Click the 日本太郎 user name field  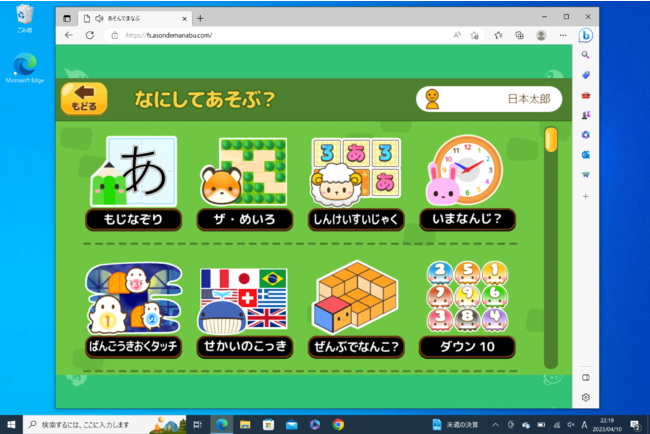pyautogui.click(x=489, y=99)
